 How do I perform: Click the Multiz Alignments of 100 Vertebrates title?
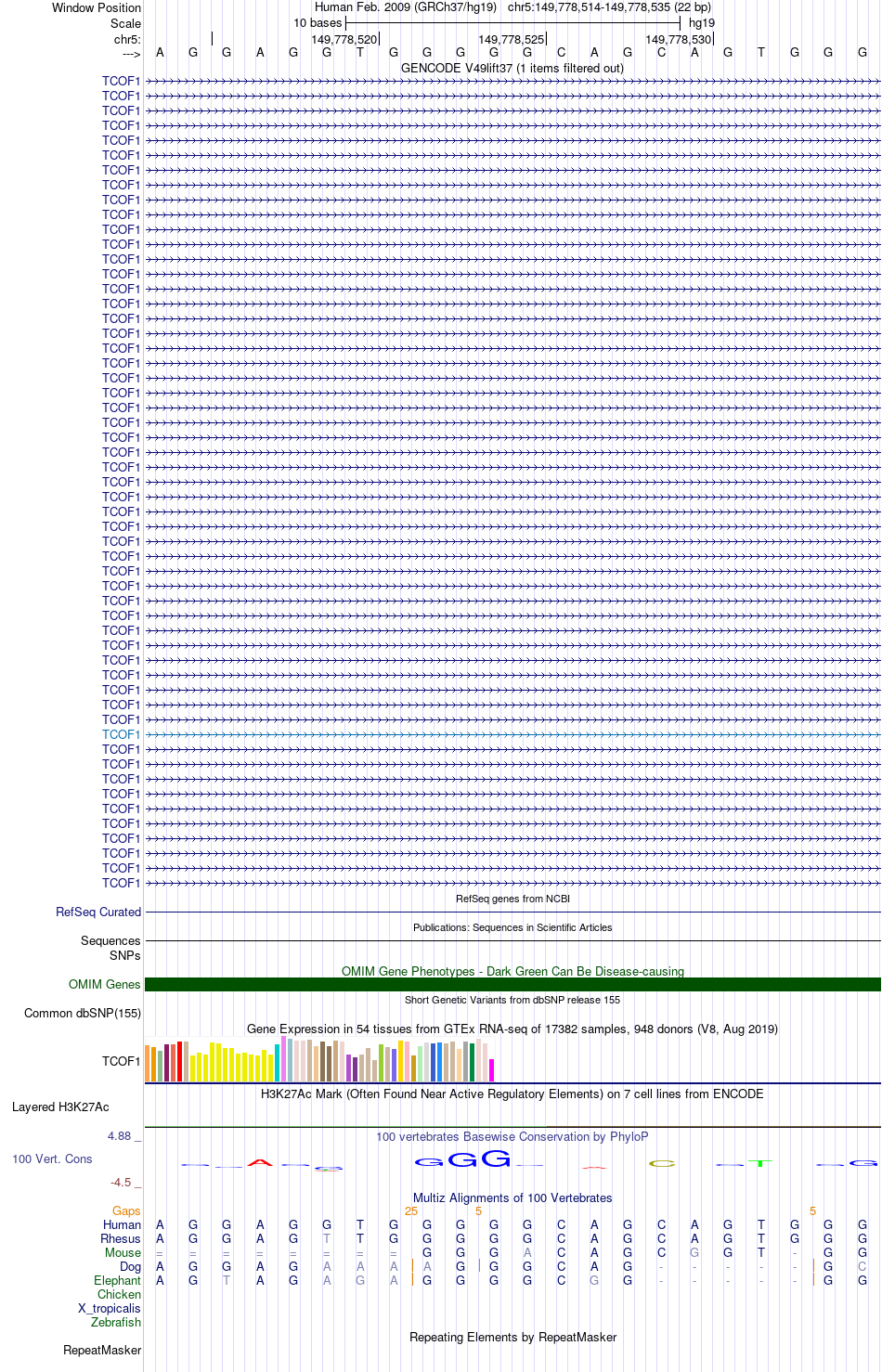click(x=512, y=1197)
